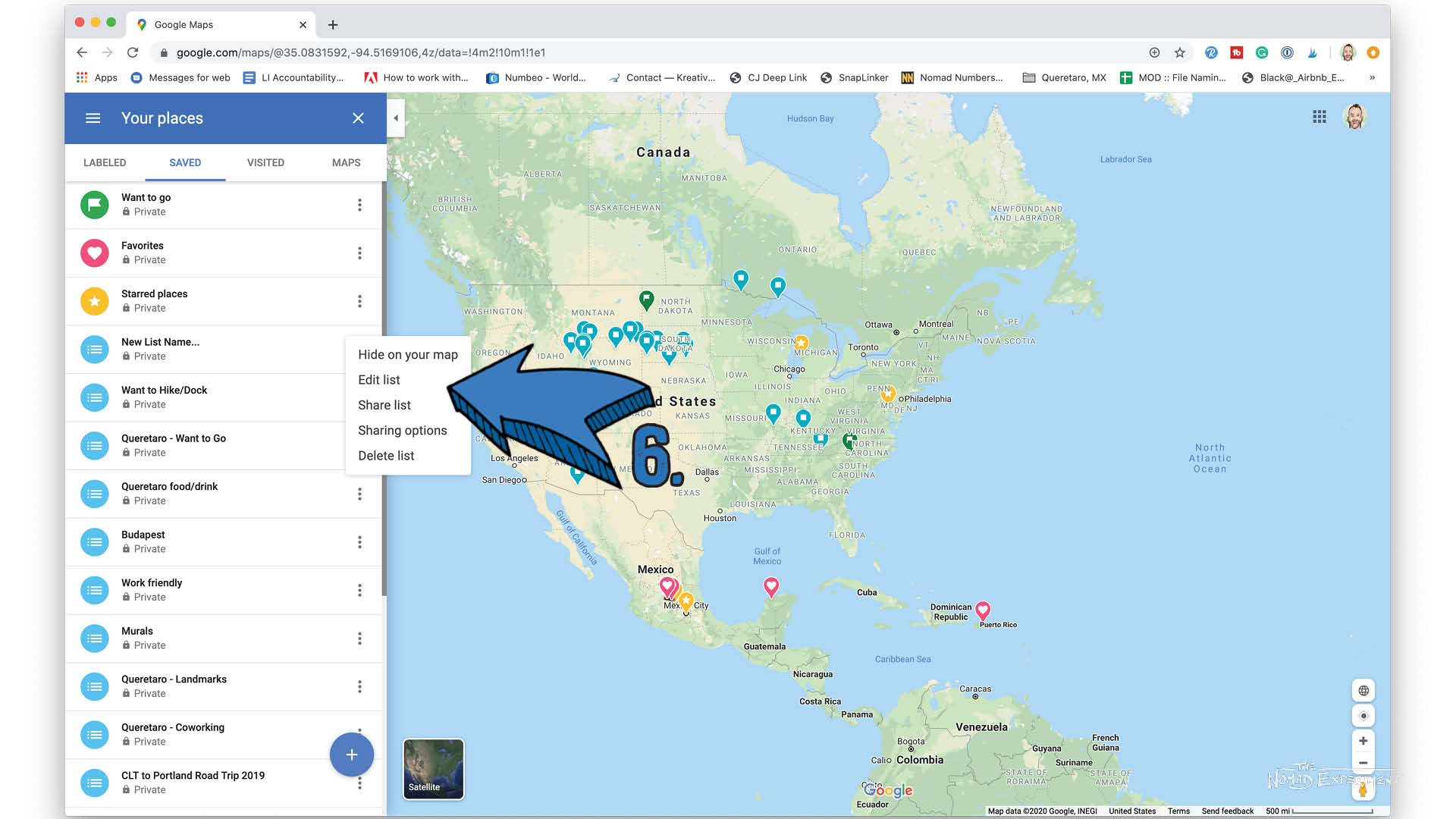Open the Queretaro, MX bookmark folder
The image size is (1456, 819).
pyautogui.click(x=1065, y=77)
